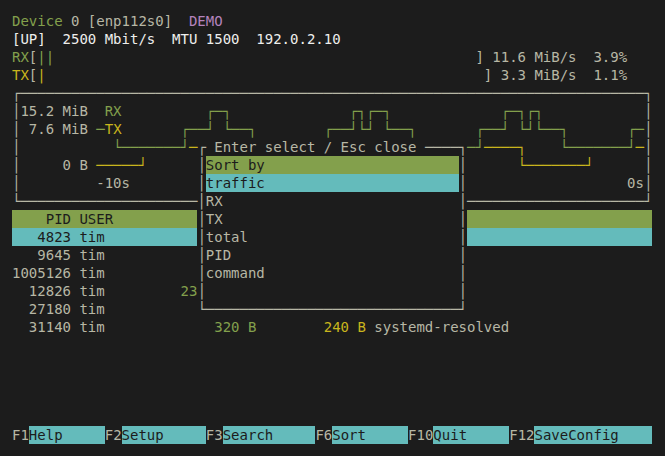
Task: Click the 11.6 MiB/s RX rate
Action: pyautogui.click(x=534, y=57)
